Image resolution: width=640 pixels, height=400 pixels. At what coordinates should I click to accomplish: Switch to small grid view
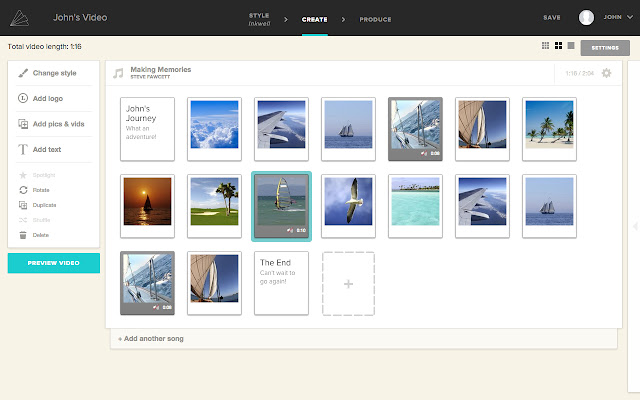[x=545, y=46]
